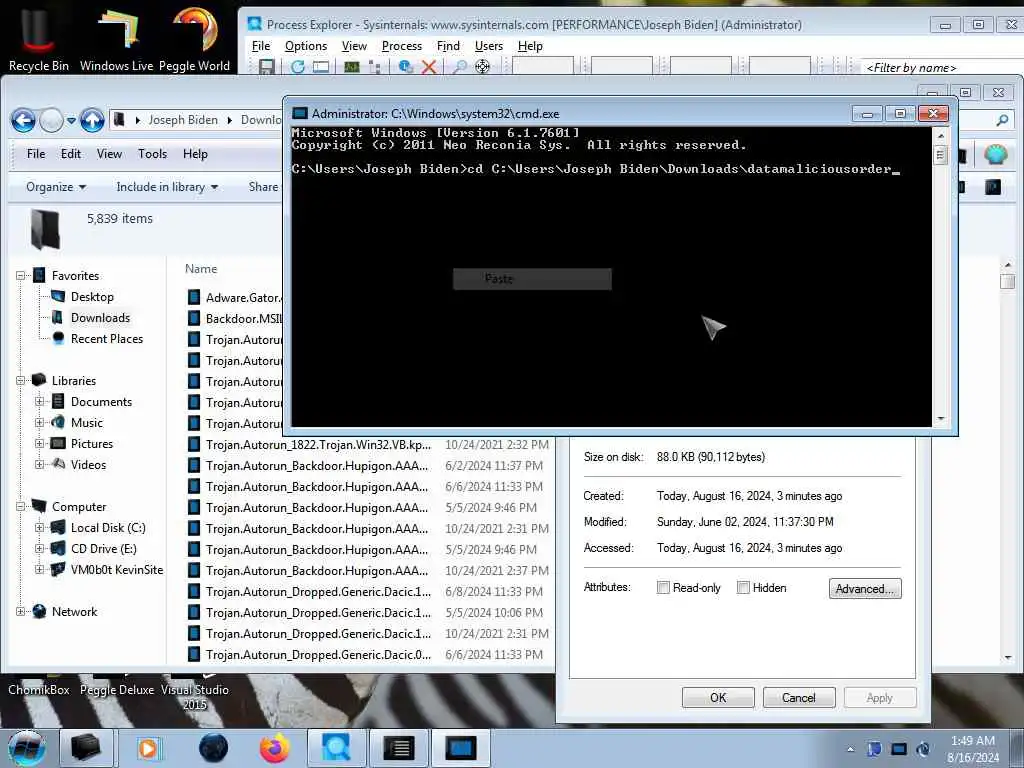Open the Include in library dropdown
Screen dimensions: 1024x768
167,187
